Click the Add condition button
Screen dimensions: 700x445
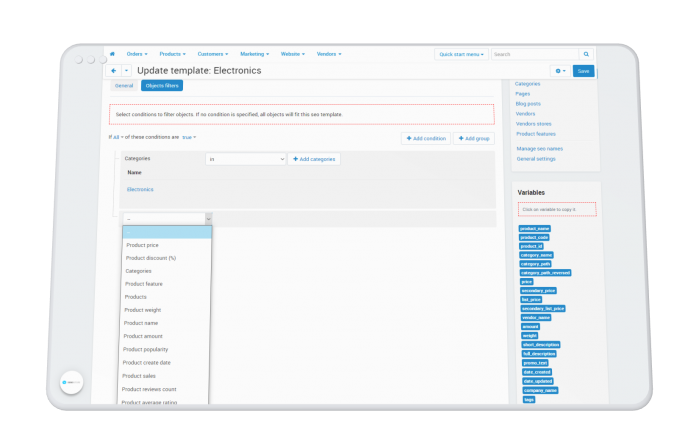coord(426,138)
